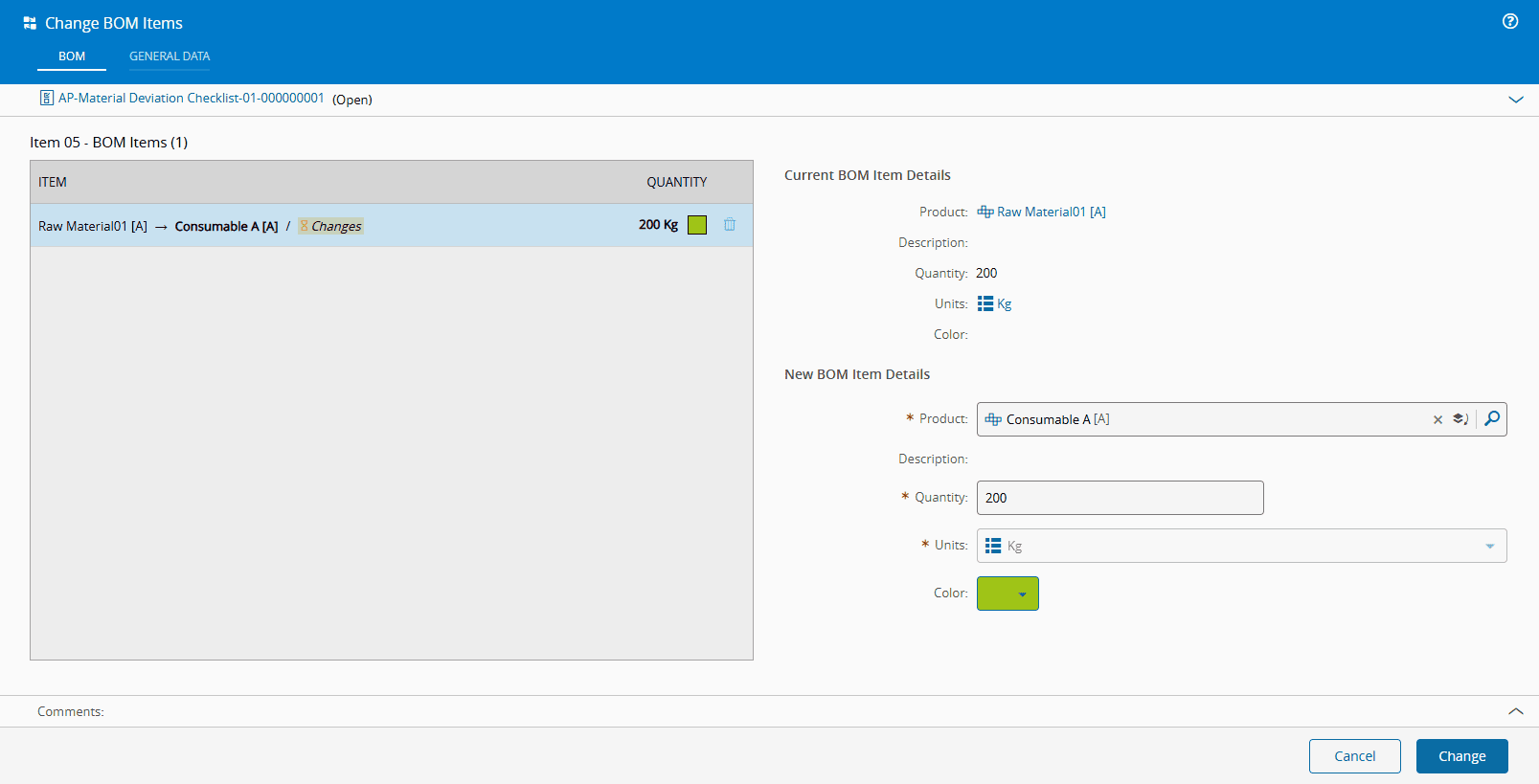The width and height of the screenshot is (1539, 784).
Task: Click into the Quantity input field
Action: click(1120, 498)
